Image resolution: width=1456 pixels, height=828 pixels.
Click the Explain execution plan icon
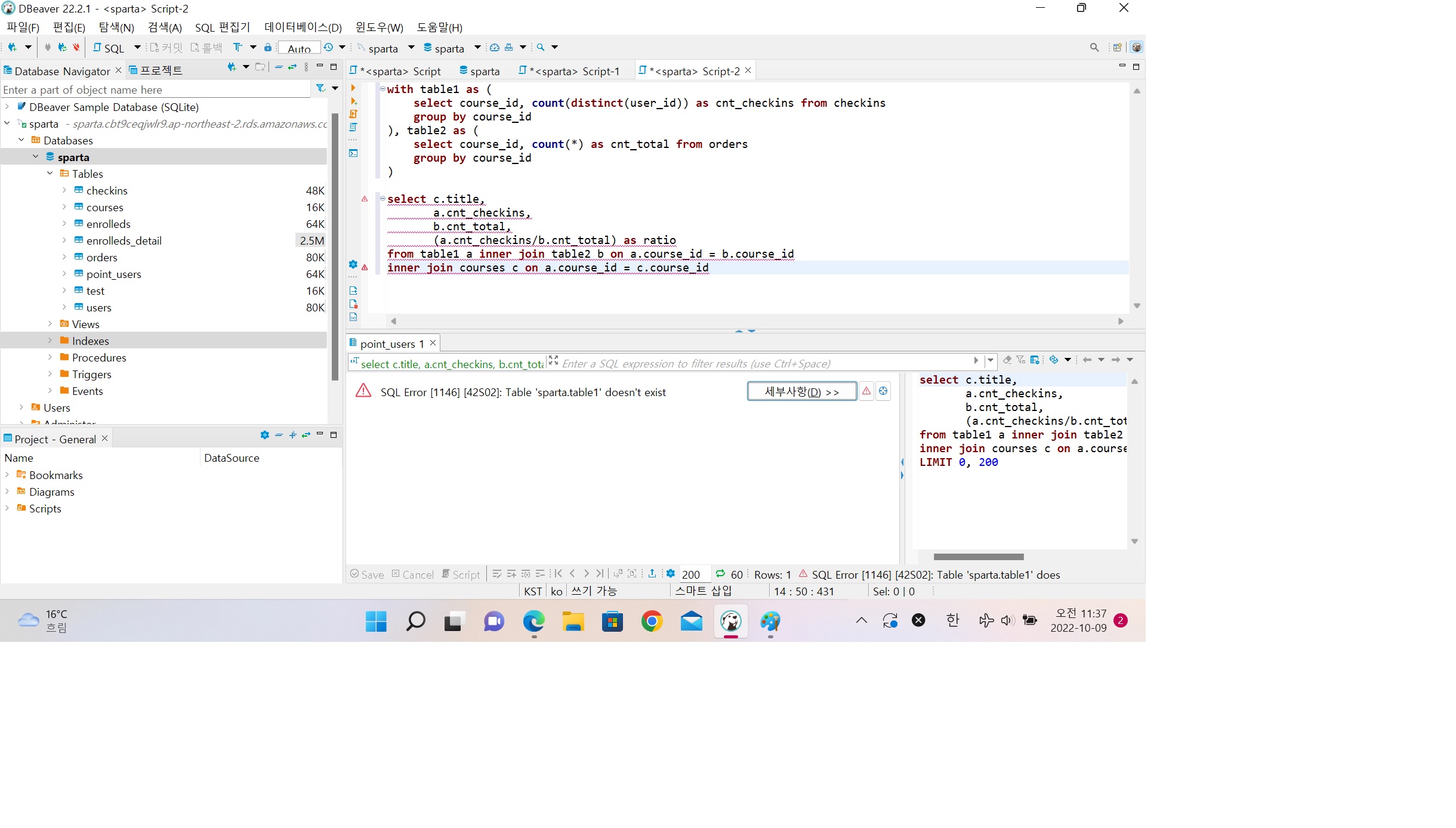coord(353,127)
